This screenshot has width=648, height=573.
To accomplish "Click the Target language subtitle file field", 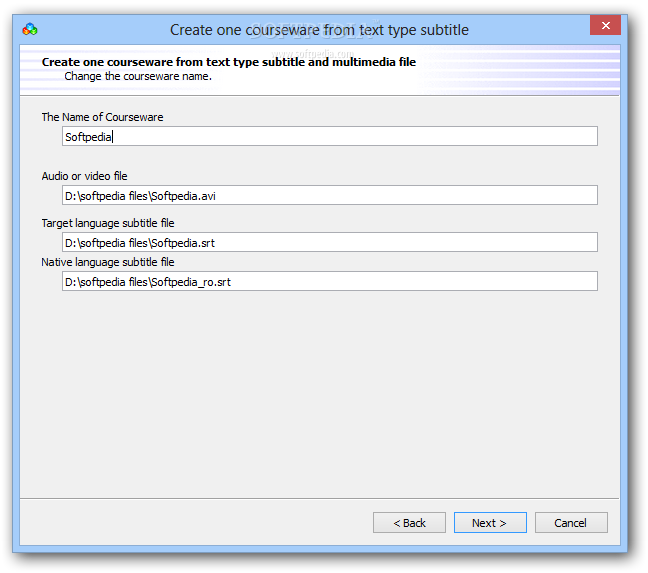I will coord(329,242).
